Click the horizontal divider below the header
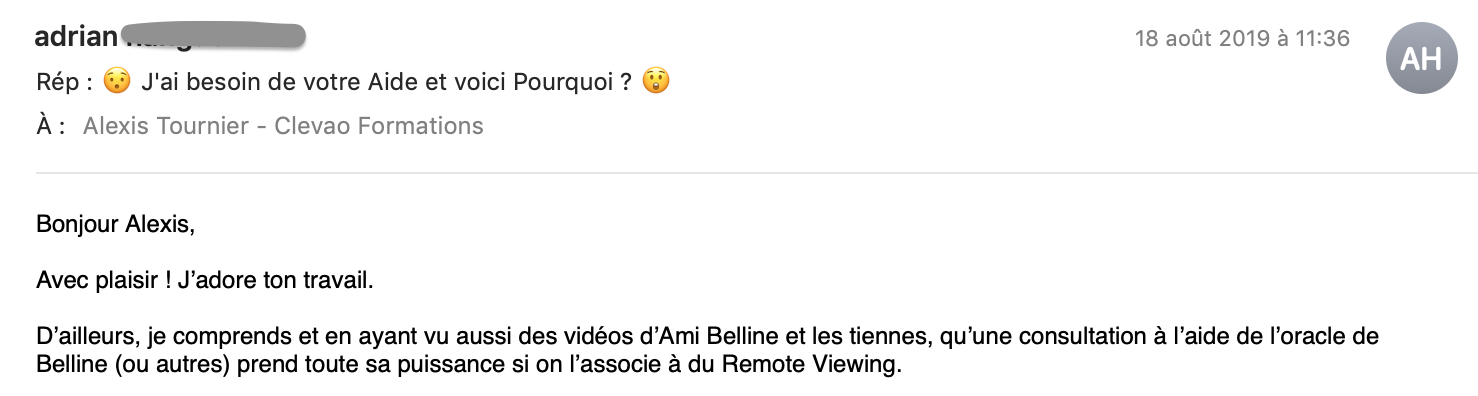Viewport: 1478px width, 396px height. (756, 173)
